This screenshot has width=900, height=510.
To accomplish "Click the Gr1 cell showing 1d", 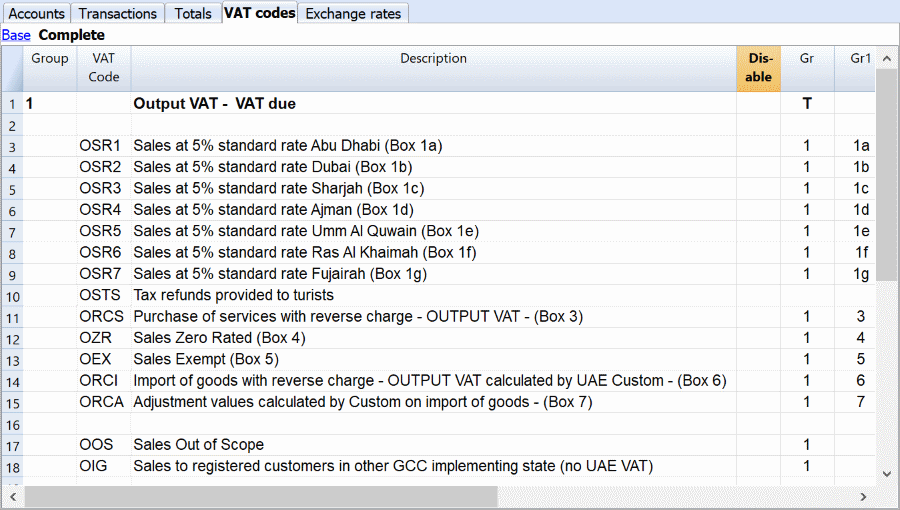I will [x=860, y=210].
